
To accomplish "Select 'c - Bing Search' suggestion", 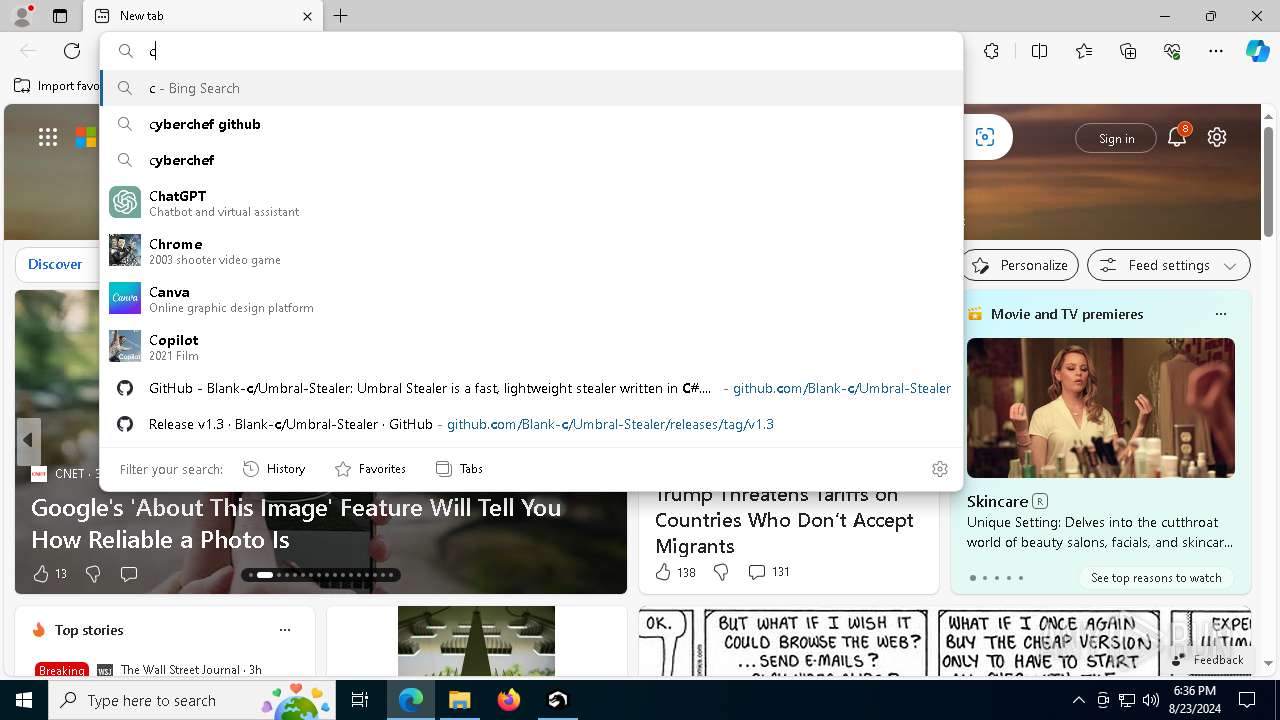I will (x=532, y=88).
